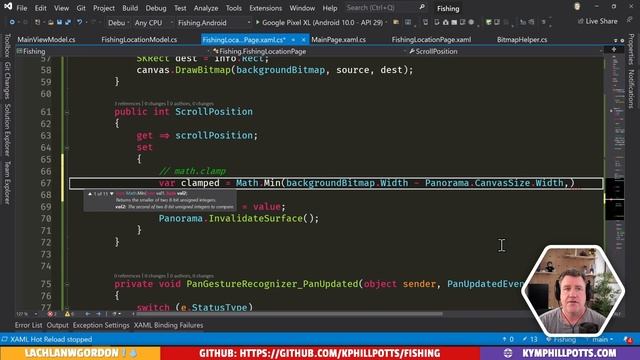
Task: Click the new project toolbar icon
Action: click(38, 22)
